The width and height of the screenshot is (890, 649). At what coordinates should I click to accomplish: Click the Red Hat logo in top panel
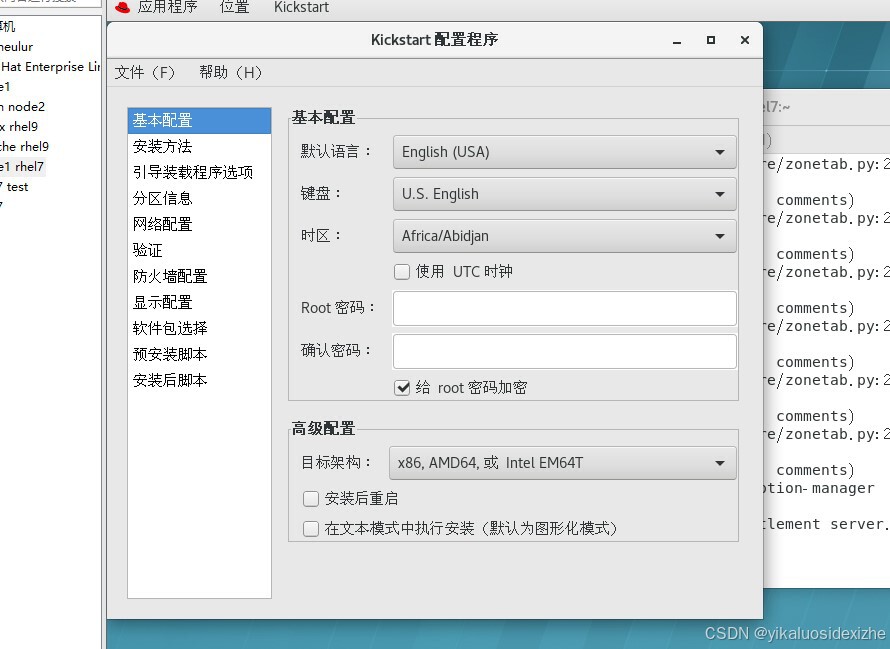[x=122, y=7]
